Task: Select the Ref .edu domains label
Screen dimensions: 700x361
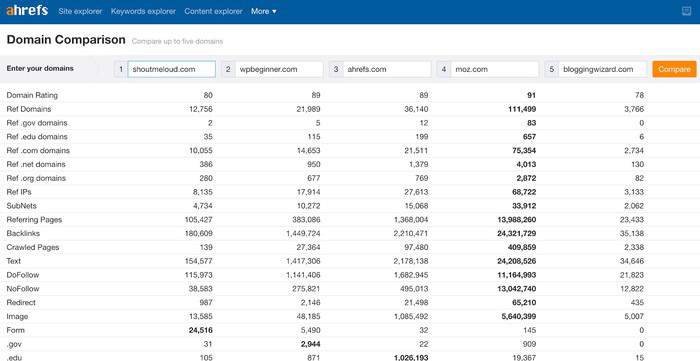Action: click(x=37, y=137)
